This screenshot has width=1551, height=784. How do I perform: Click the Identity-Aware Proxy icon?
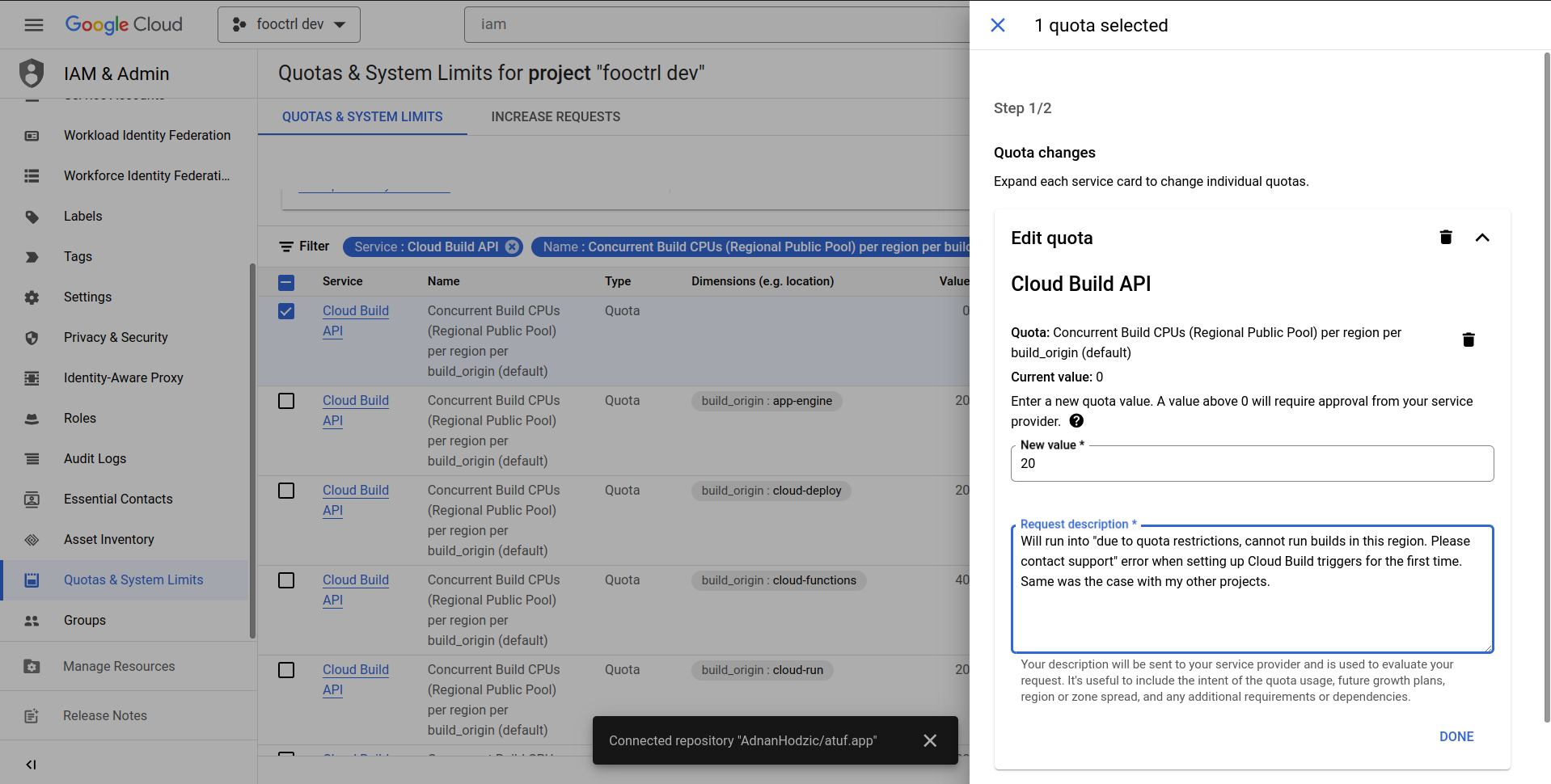pyautogui.click(x=32, y=378)
